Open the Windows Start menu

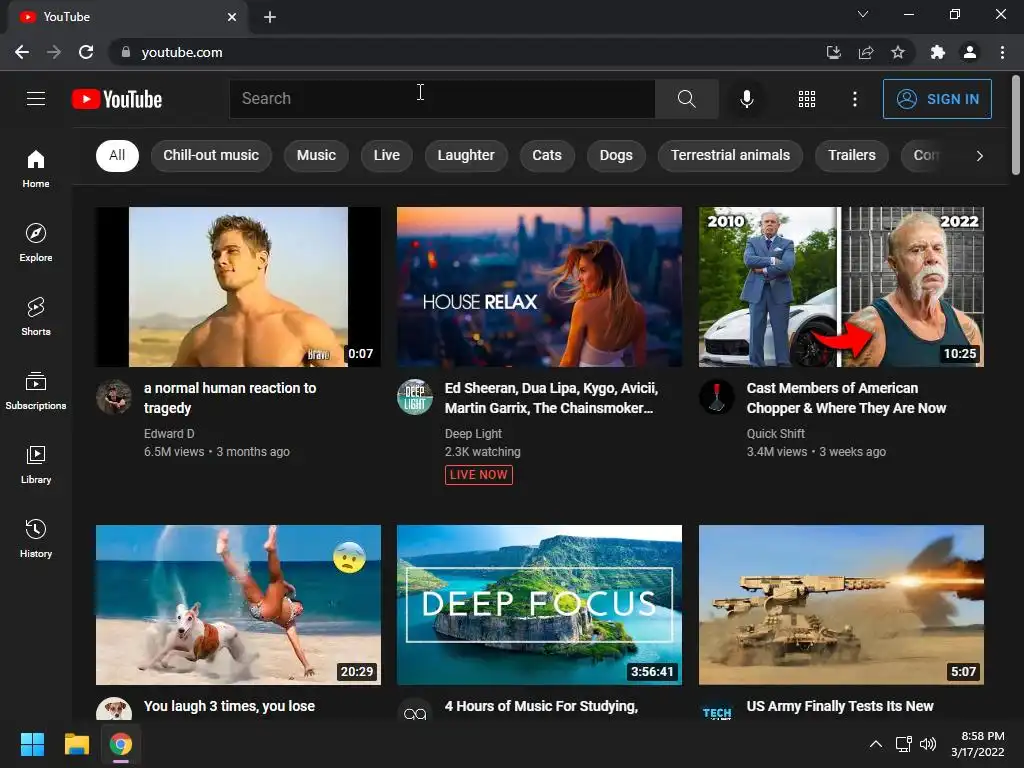point(33,744)
